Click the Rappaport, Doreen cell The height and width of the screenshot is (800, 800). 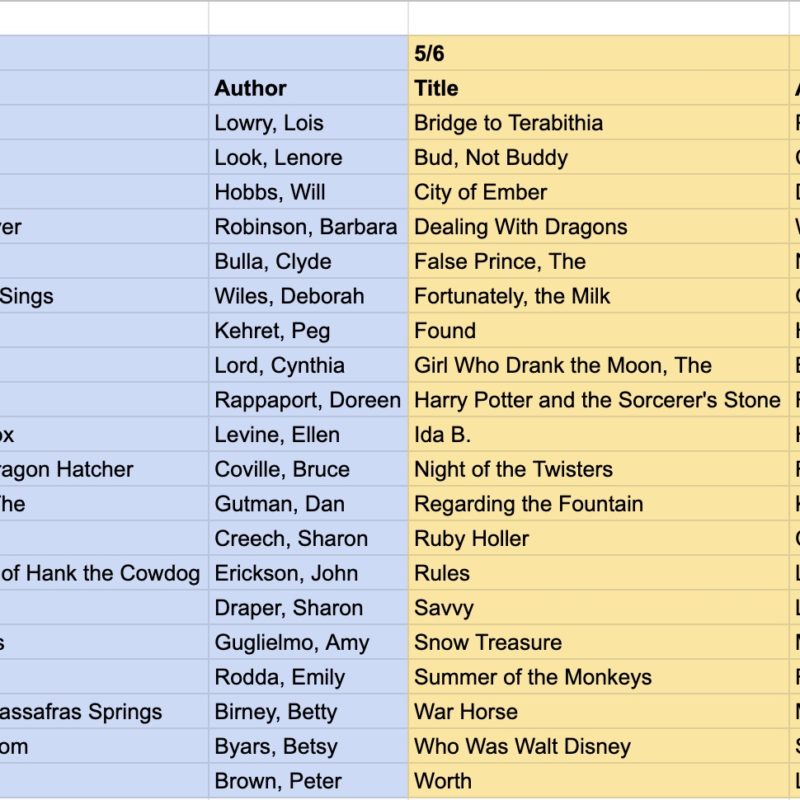pos(308,400)
